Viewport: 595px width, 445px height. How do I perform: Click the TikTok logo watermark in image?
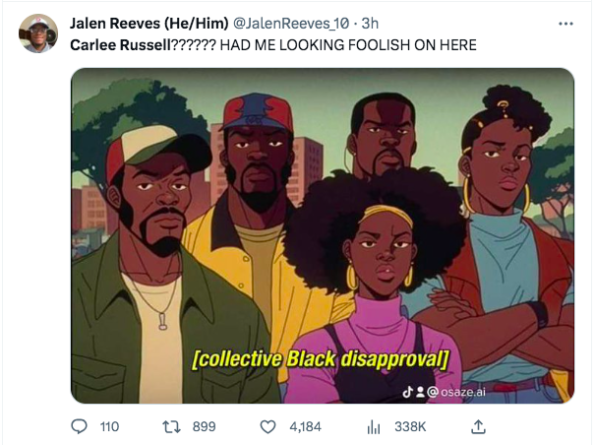click(x=408, y=392)
